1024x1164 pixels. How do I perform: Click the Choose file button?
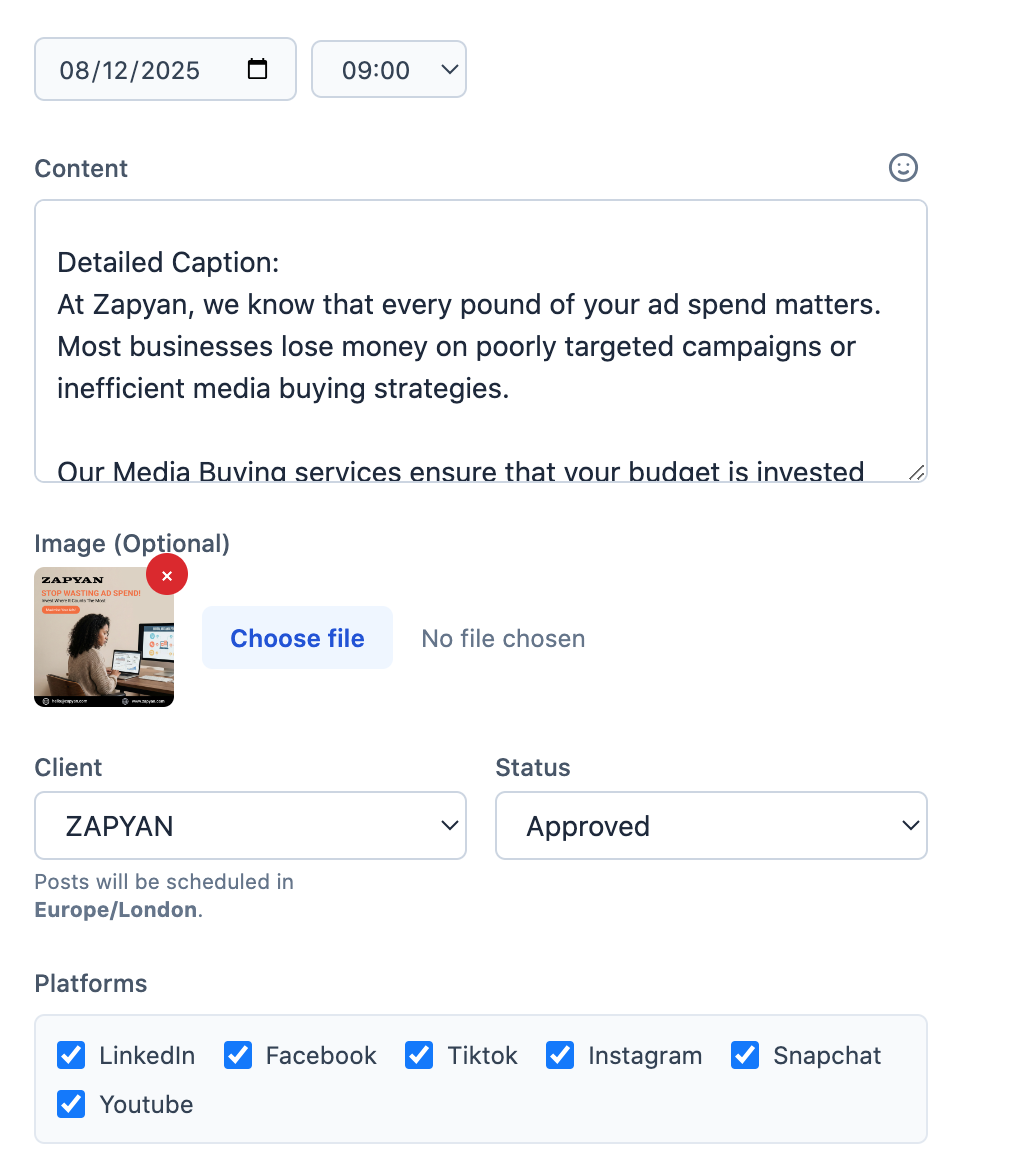click(x=297, y=638)
